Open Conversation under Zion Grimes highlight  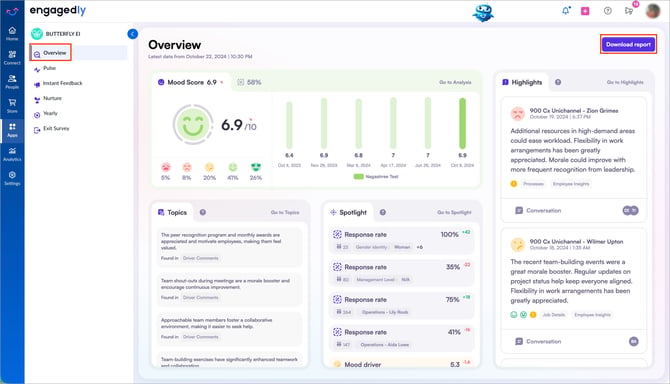[x=538, y=211]
